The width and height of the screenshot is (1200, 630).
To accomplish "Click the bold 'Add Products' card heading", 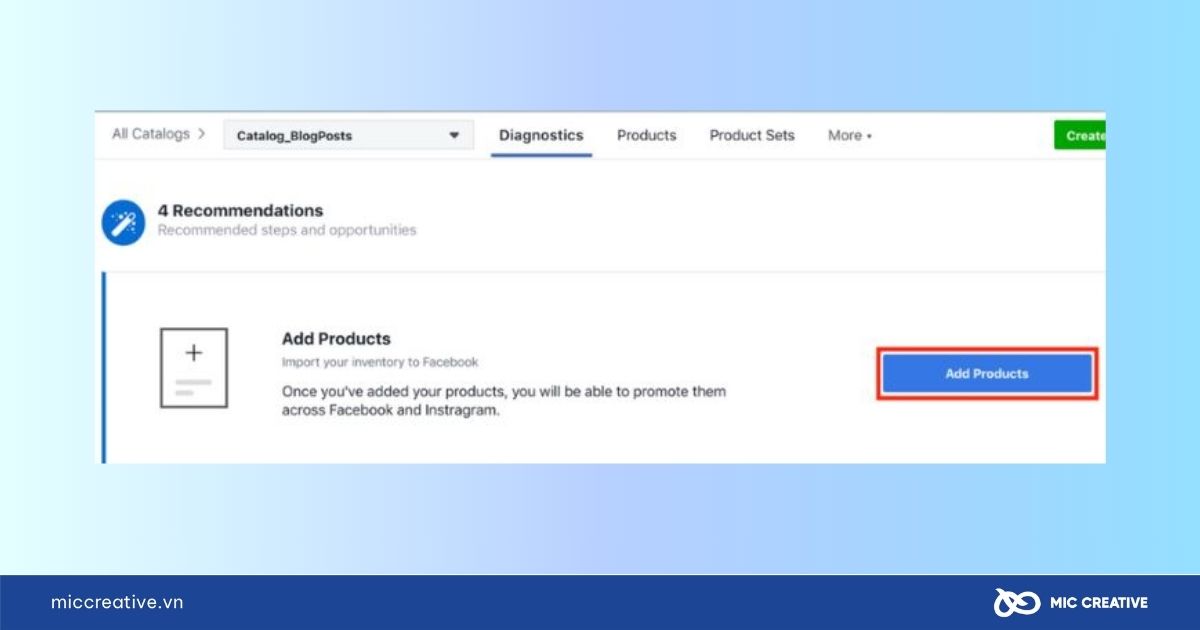I will (336, 339).
